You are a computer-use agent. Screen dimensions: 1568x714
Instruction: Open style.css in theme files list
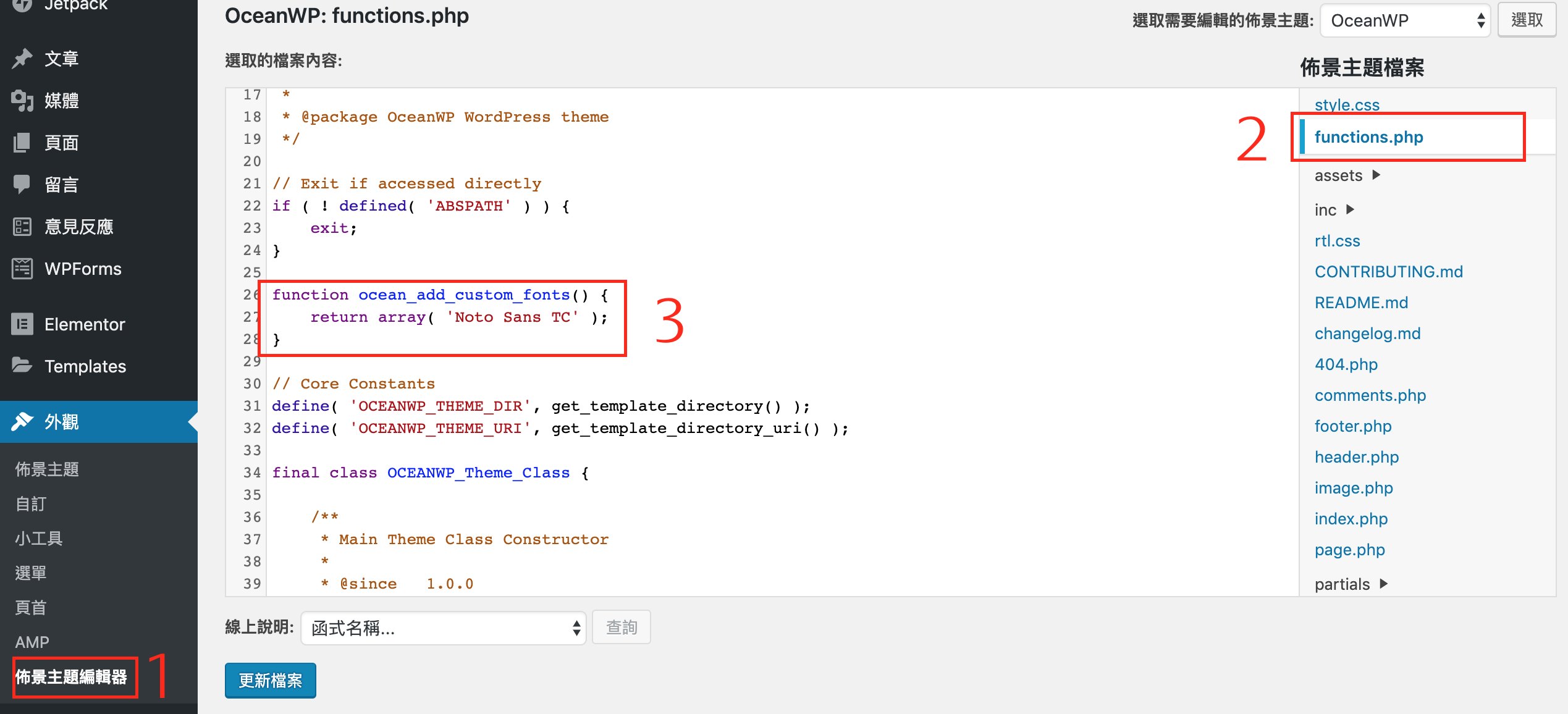[1347, 105]
